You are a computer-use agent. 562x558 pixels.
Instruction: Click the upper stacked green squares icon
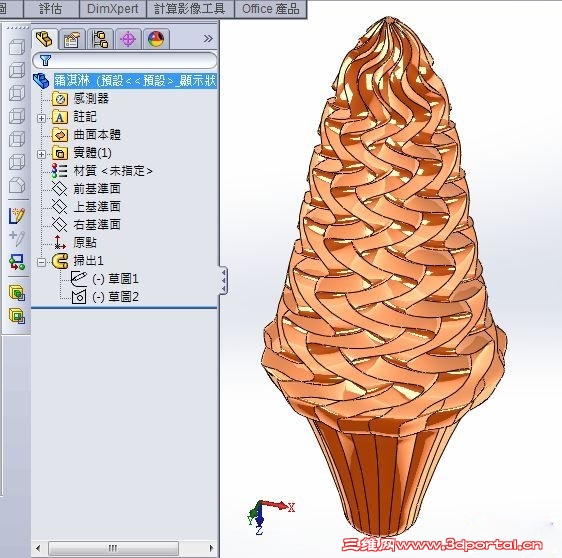(x=17, y=293)
